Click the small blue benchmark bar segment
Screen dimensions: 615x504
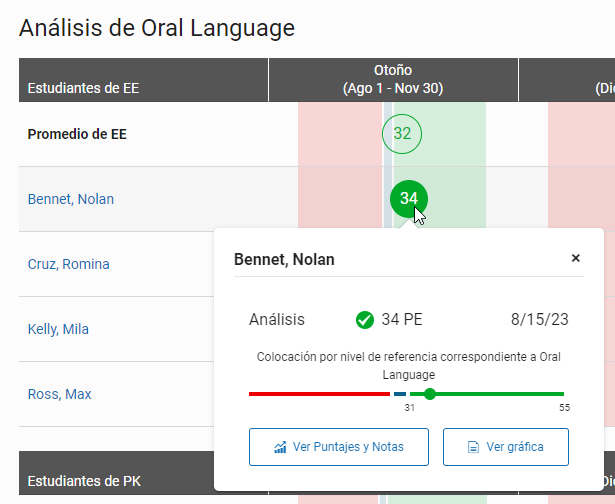tap(400, 394)
